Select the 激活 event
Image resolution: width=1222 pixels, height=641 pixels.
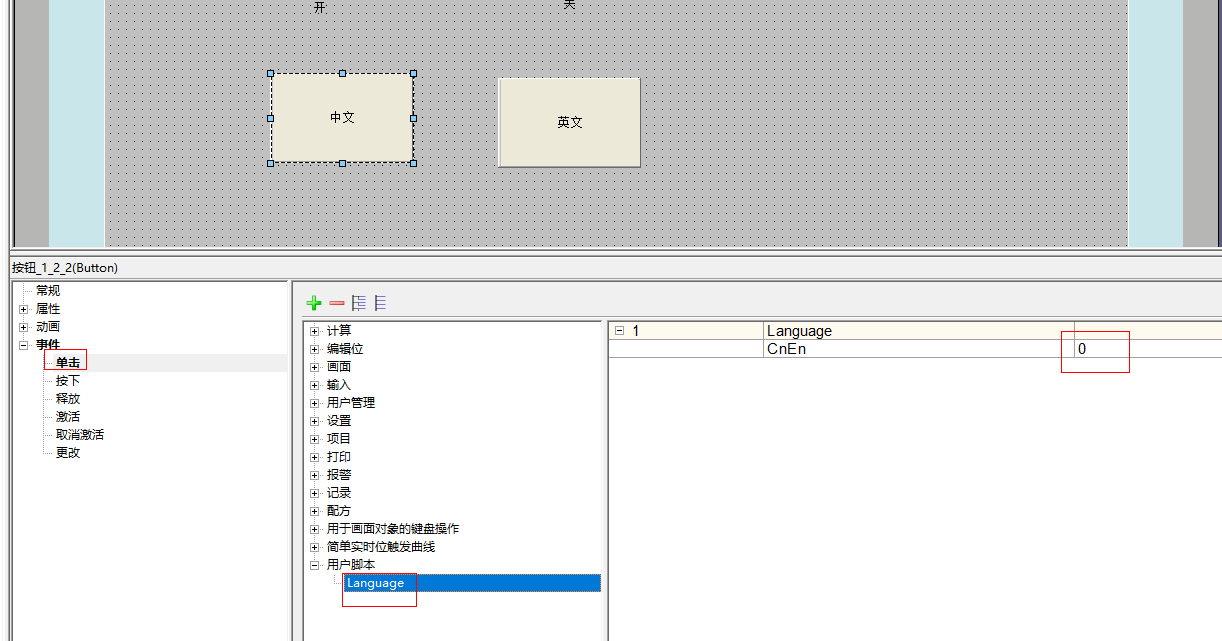pyautogui.click(x=68, y=417)
